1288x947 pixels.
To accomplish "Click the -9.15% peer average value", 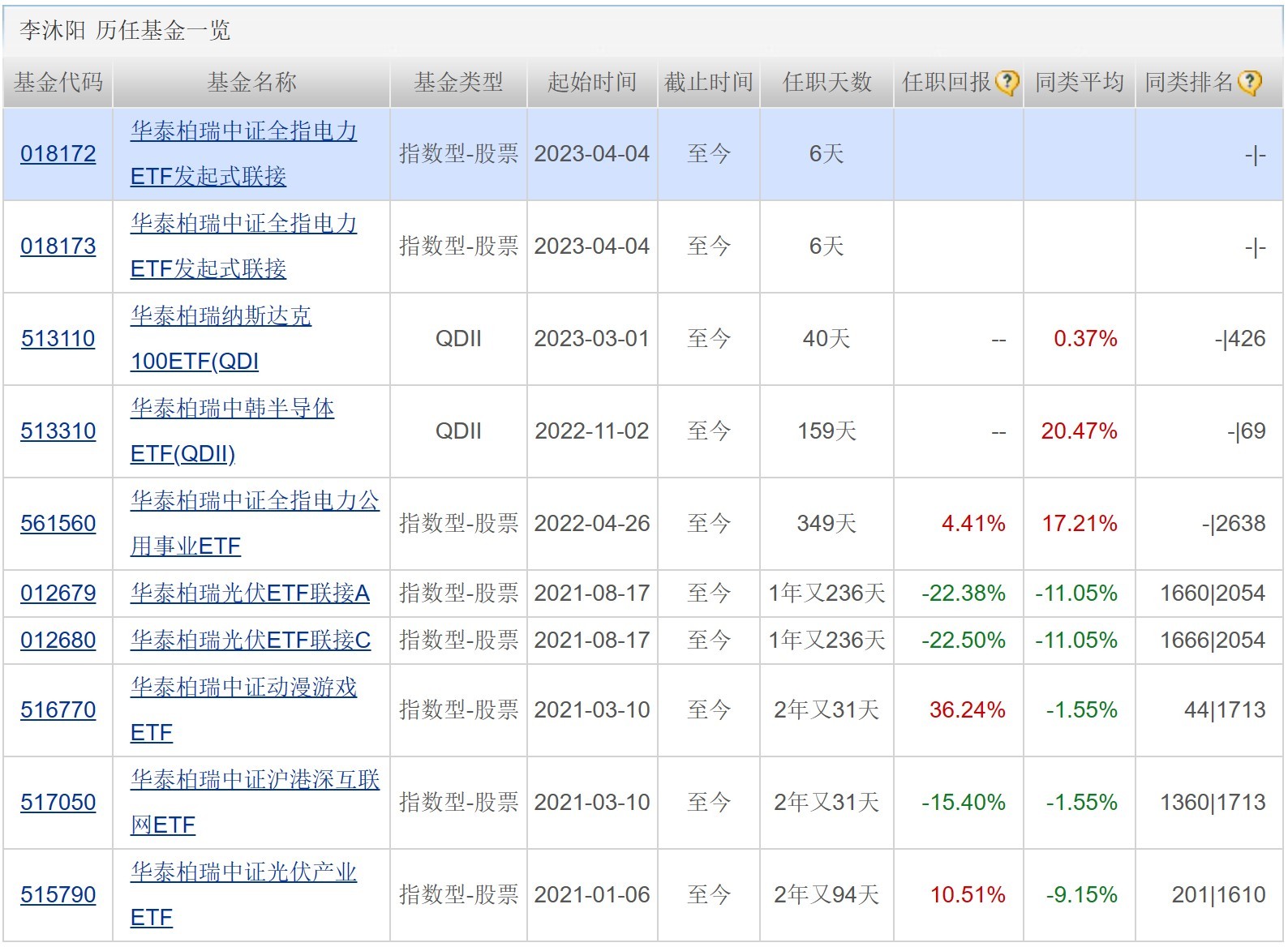I will 1081,895.
